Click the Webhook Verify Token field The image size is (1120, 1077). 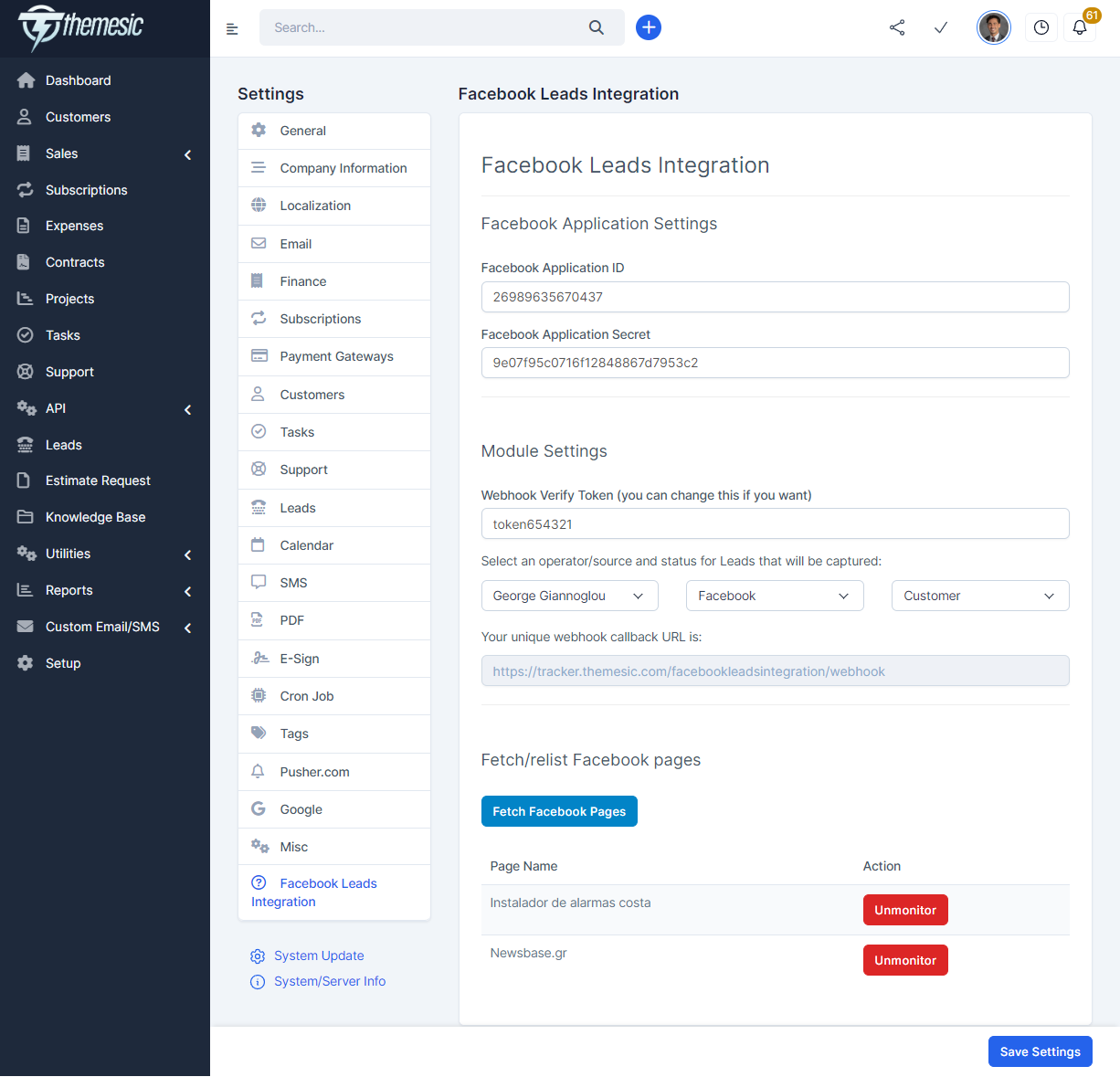pyautogui.click(x=775, y=523)
